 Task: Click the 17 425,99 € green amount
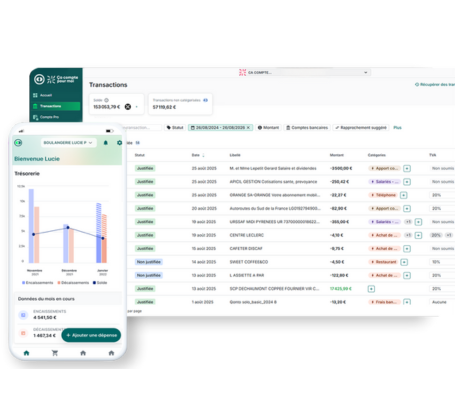point(340,289)
